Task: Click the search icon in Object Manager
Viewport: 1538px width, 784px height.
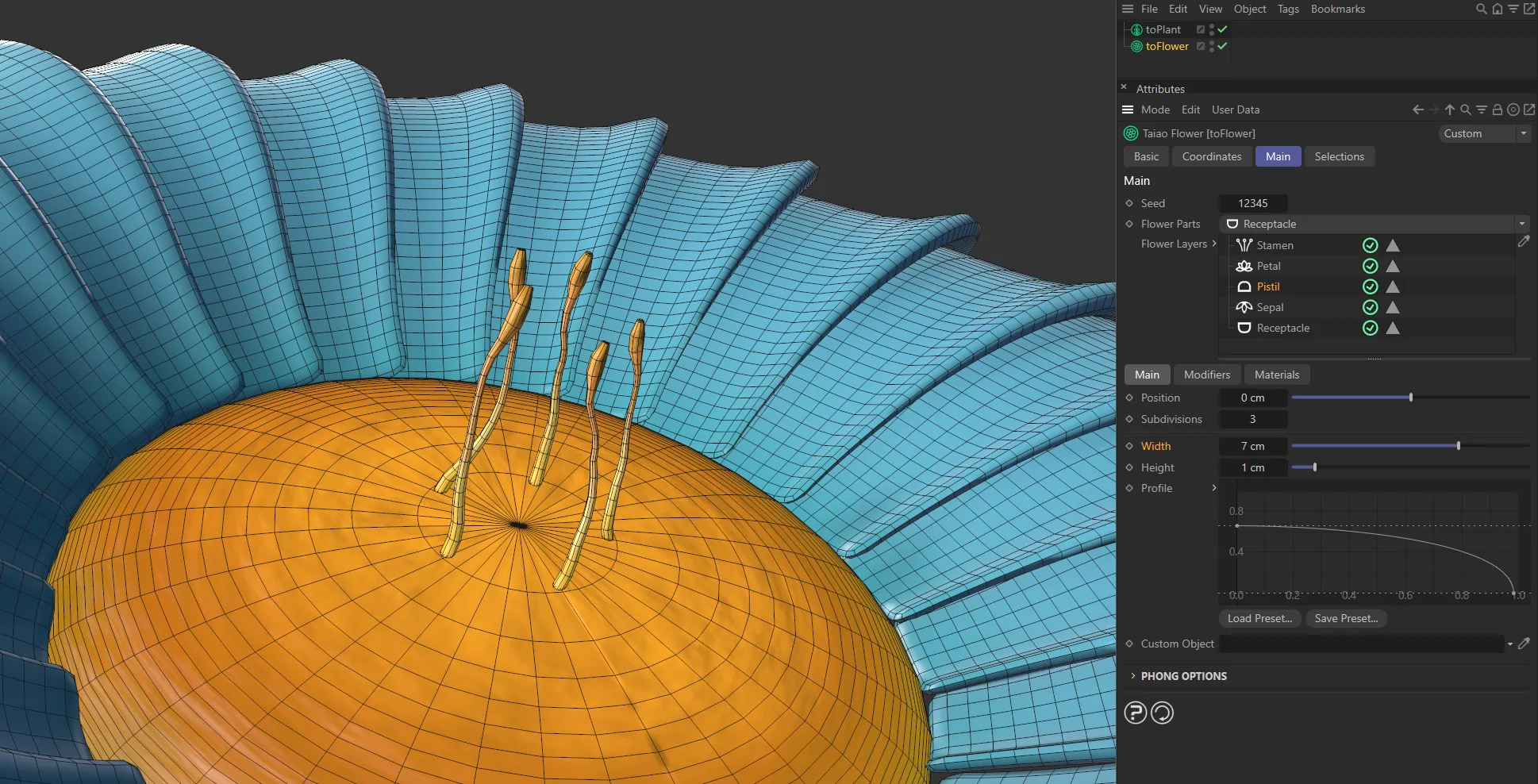Action: (1481, 9)
